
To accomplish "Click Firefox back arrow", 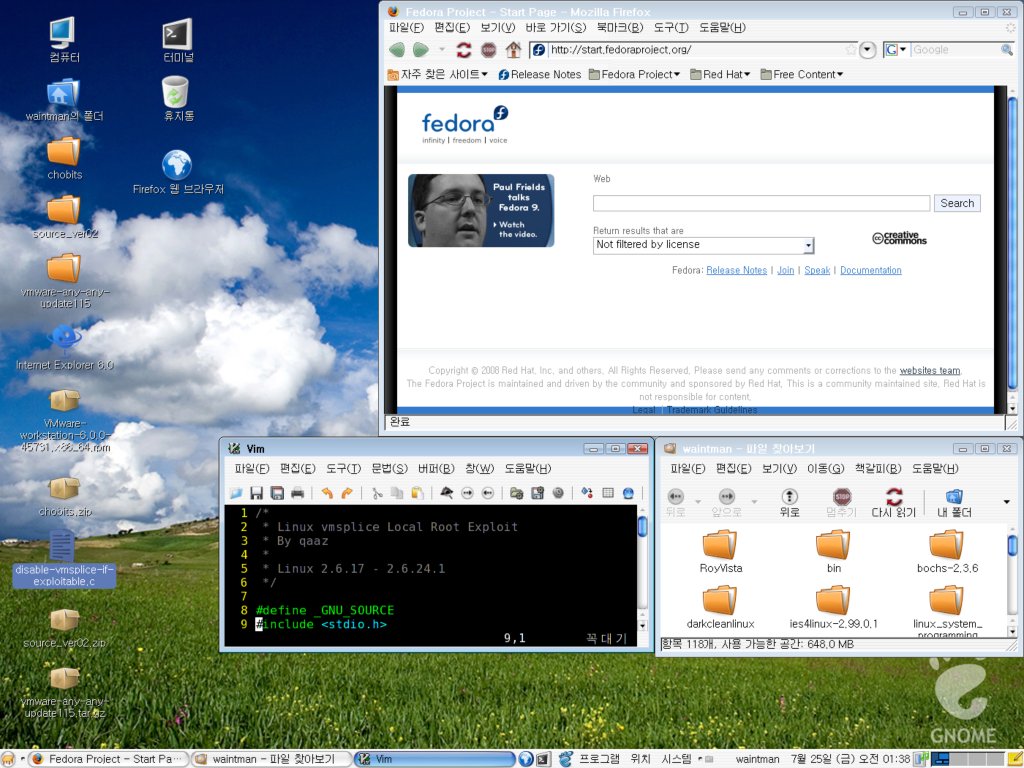I will tap(396, 50).
